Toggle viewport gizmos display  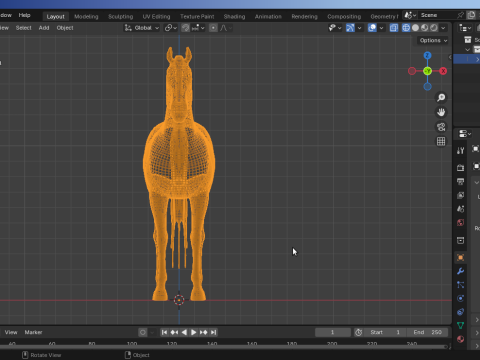[350, 28]
